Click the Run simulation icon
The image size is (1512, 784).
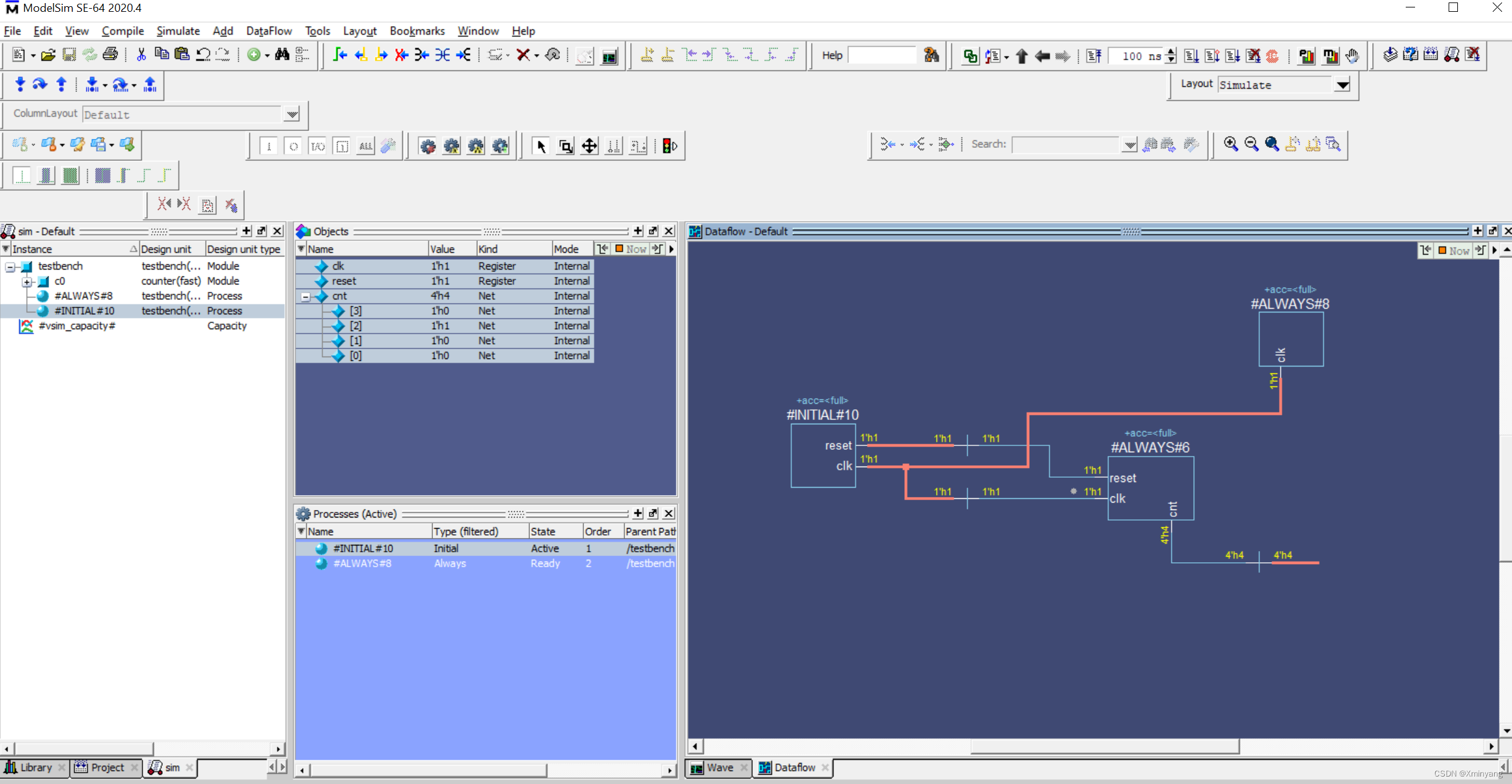point(1191,56)
